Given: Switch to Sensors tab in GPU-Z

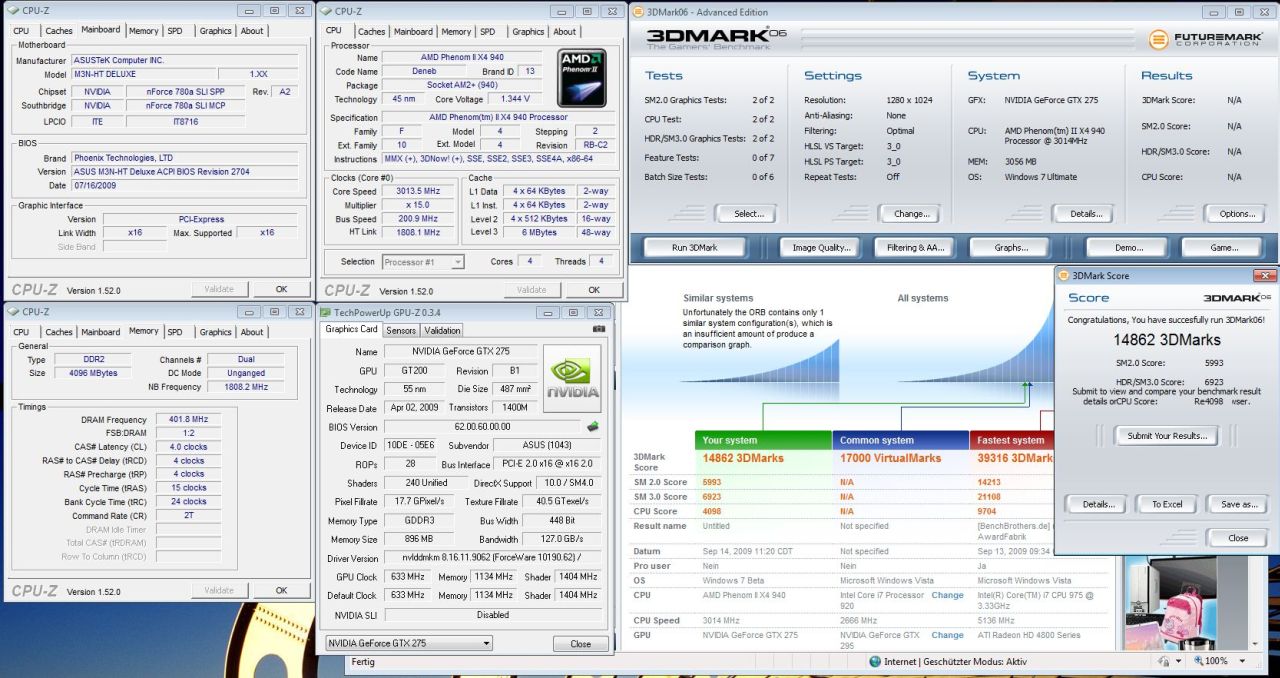Looking at the screenshot, I should coord(401,330).
